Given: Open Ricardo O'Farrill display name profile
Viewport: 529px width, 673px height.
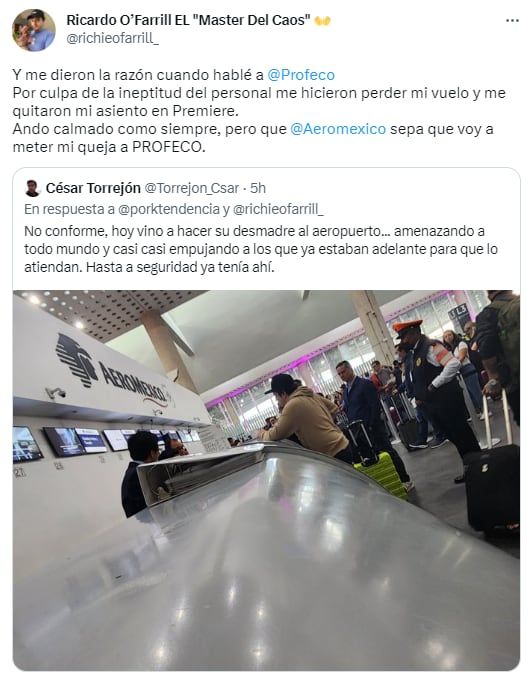Looking at the screenshot, I should point(188,20).
